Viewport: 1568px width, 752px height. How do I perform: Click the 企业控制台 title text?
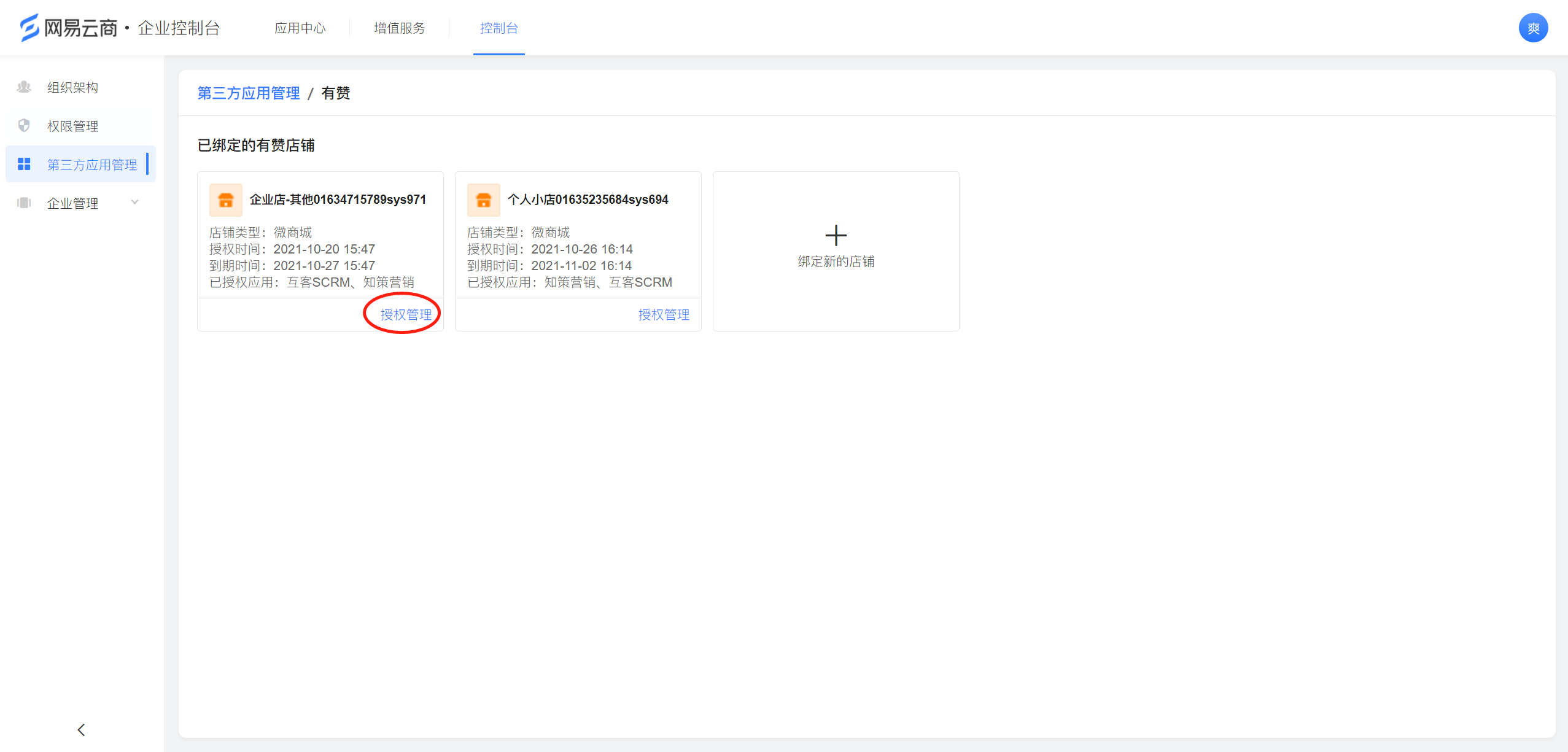click(x=179, y=28)
